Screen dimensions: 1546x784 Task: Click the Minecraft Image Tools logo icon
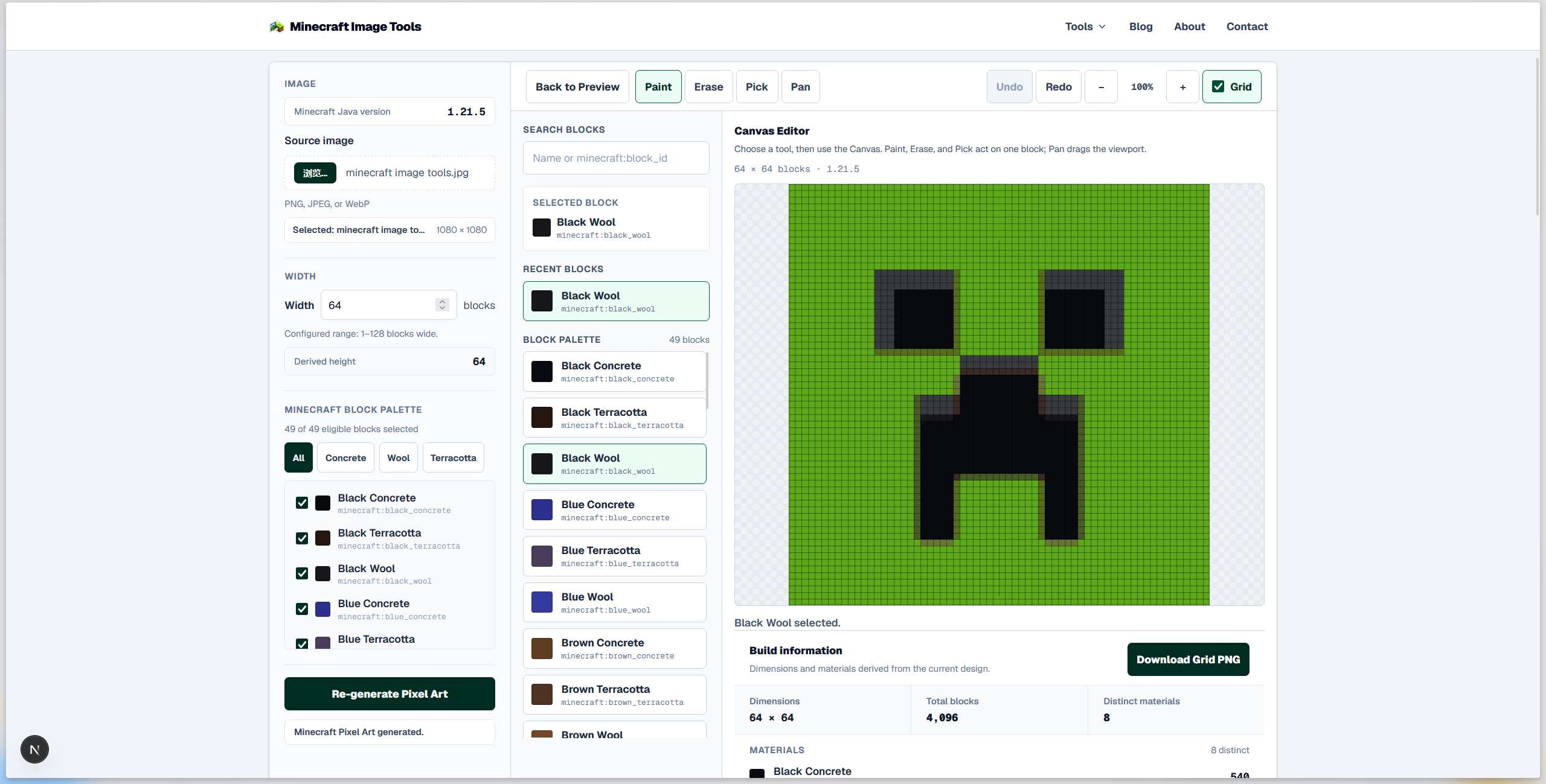[277, 27]
